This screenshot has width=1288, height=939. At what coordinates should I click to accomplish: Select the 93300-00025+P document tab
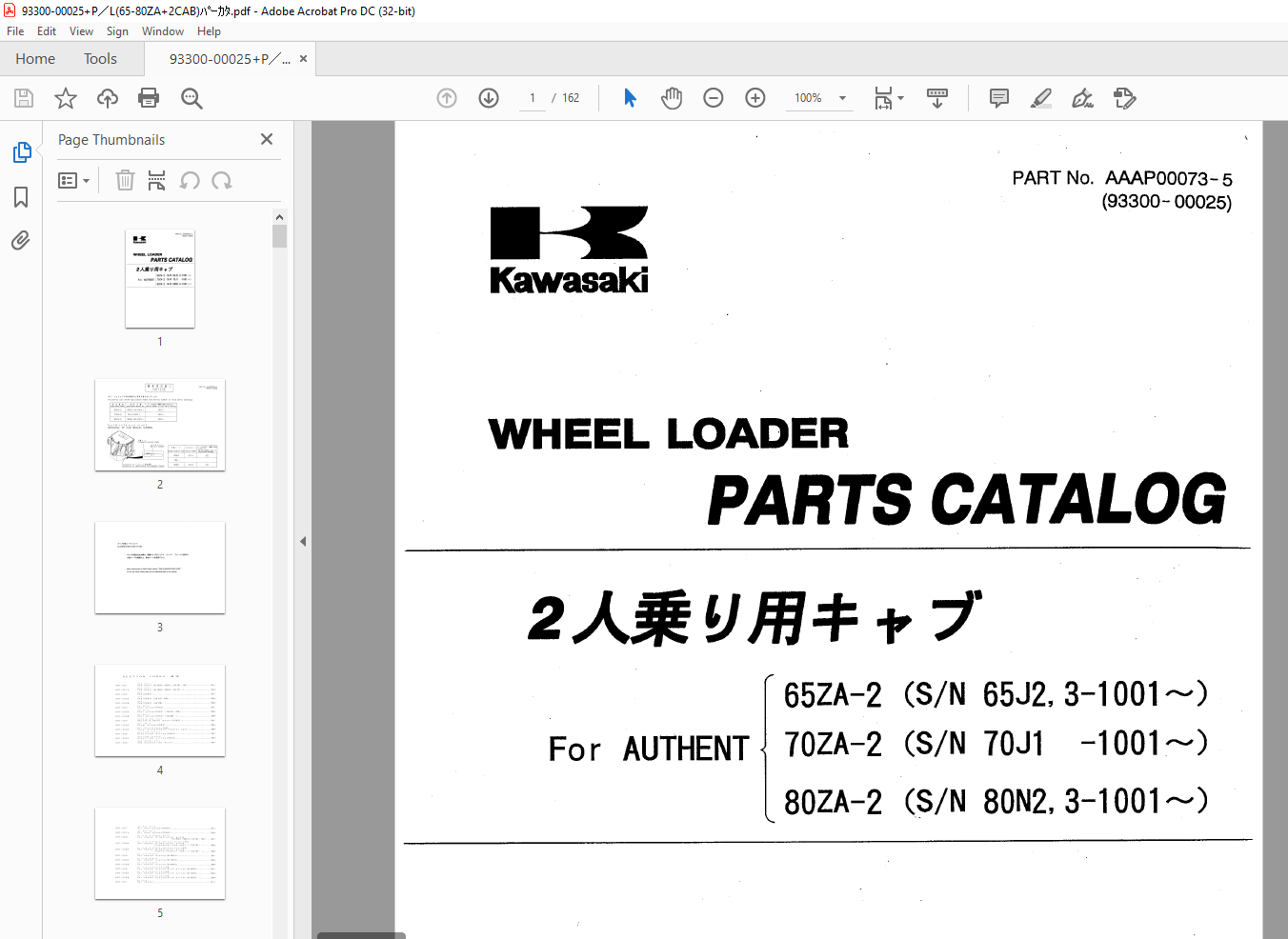[x=229, y=58]
